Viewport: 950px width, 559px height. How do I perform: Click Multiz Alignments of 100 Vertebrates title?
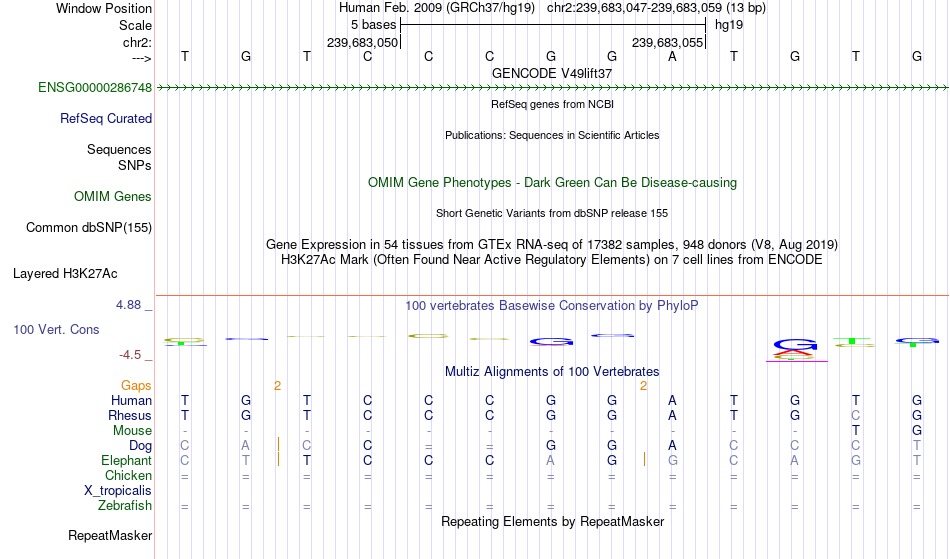(552, 372)
